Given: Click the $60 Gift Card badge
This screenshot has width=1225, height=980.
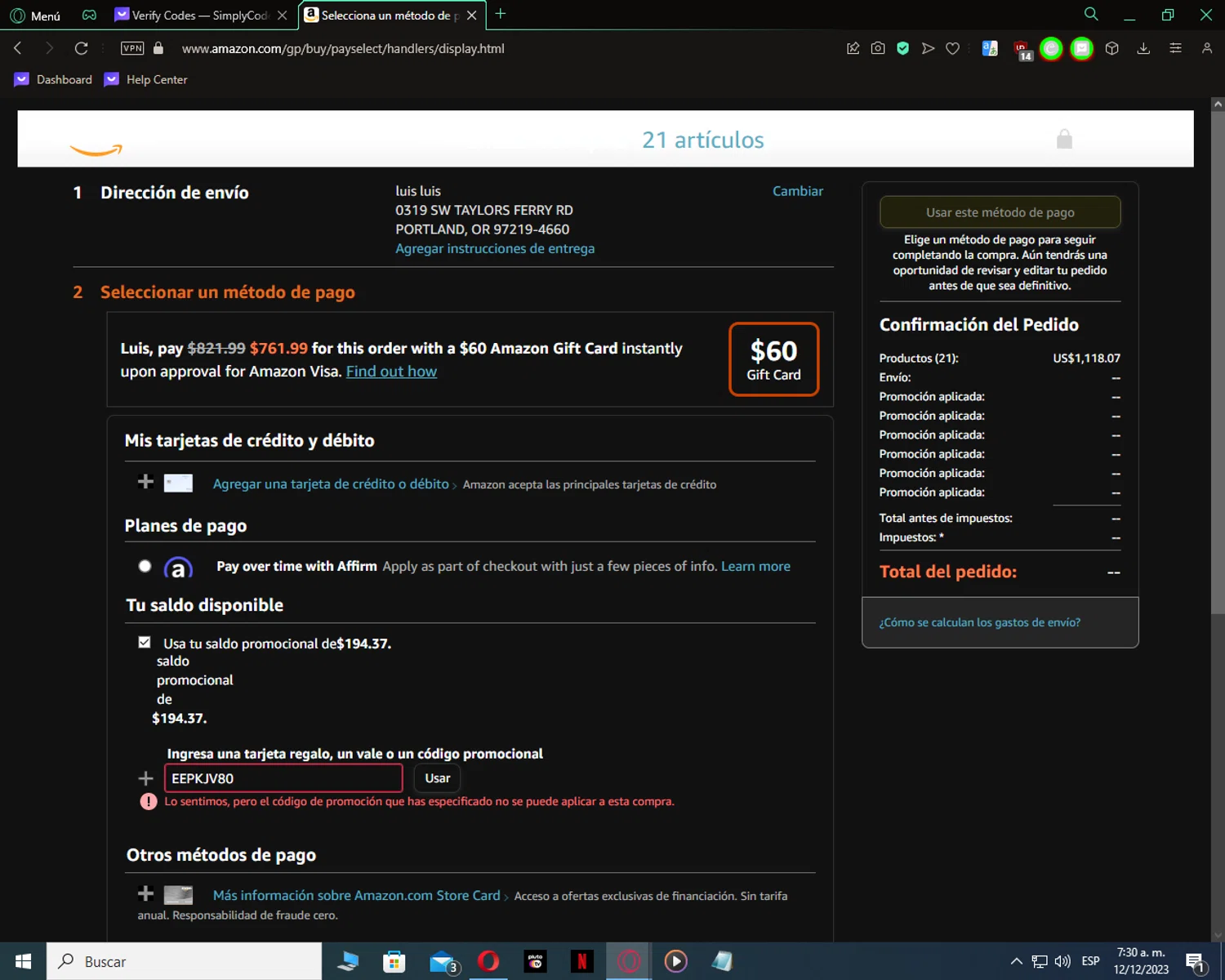Looking at the screenshot, I should [x=773, y=359].
